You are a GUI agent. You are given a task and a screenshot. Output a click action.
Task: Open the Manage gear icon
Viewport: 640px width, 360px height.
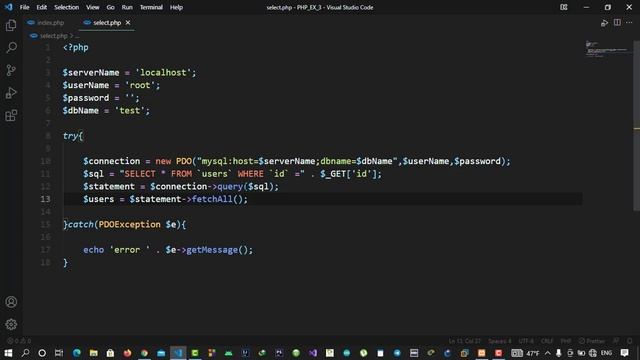pos(11,324)
